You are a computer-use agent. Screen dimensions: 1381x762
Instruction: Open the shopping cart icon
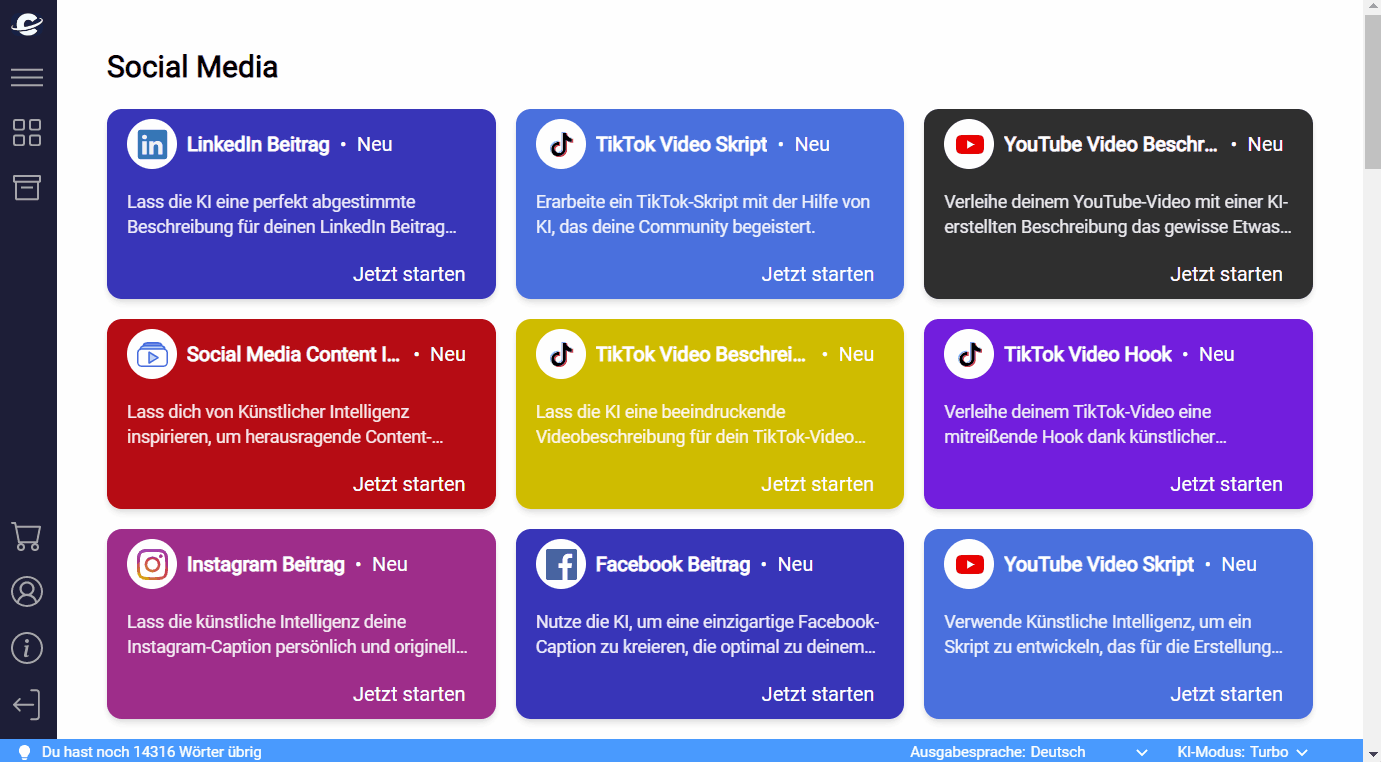(x=27, y=537)
